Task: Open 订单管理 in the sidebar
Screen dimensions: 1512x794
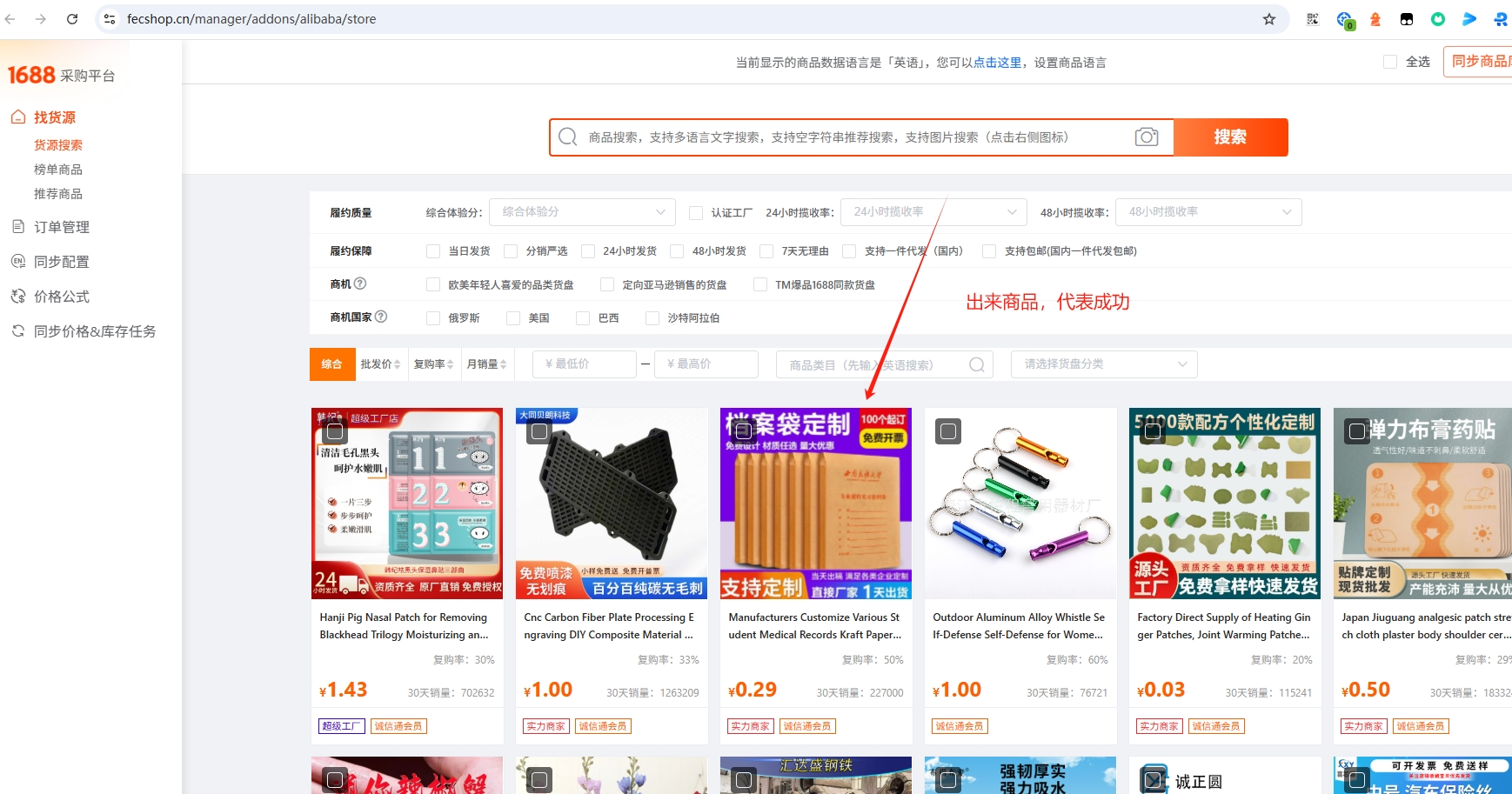Action: coord(61,227)
